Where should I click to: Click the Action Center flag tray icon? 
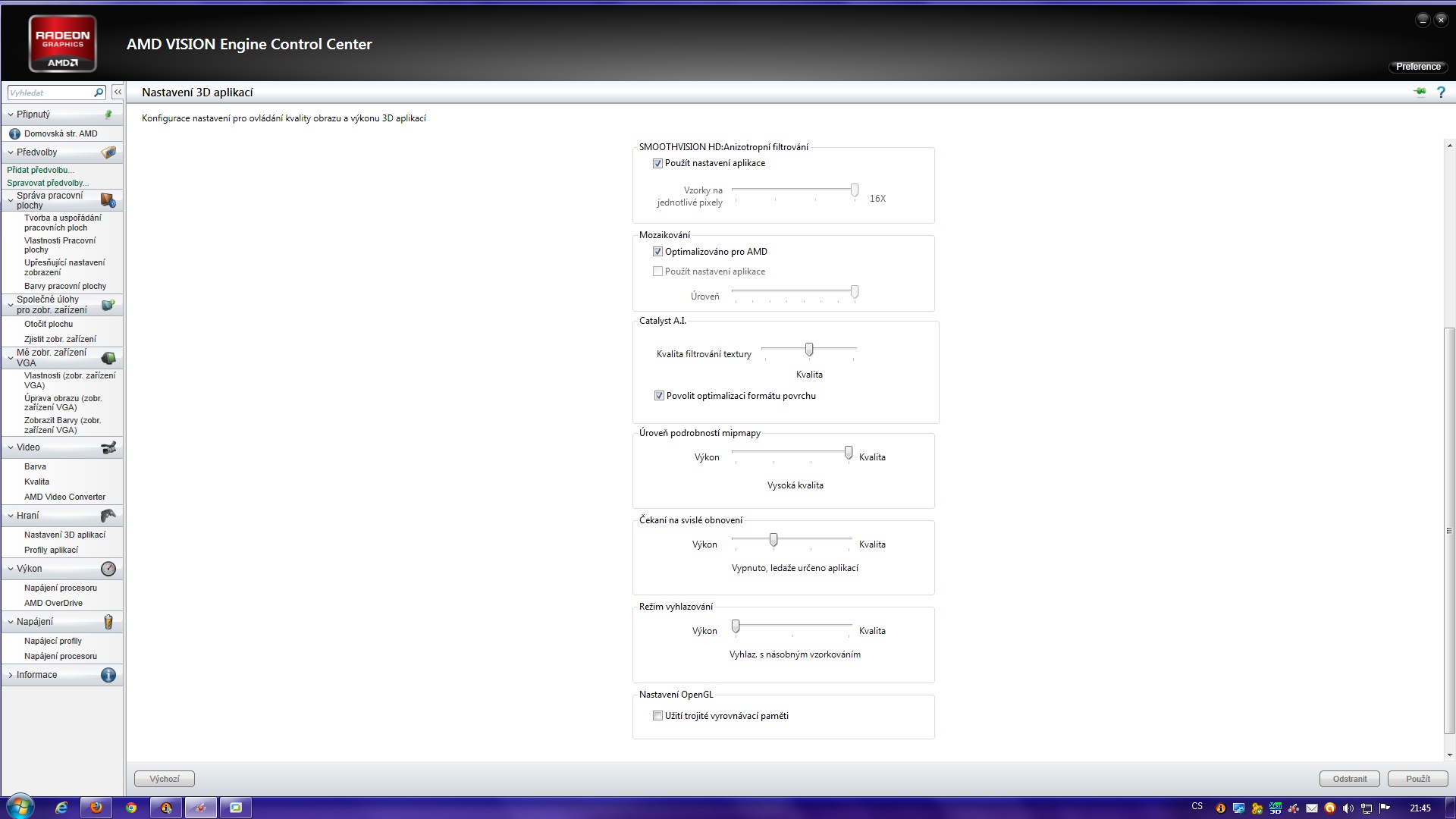[x=1385, y=808]
